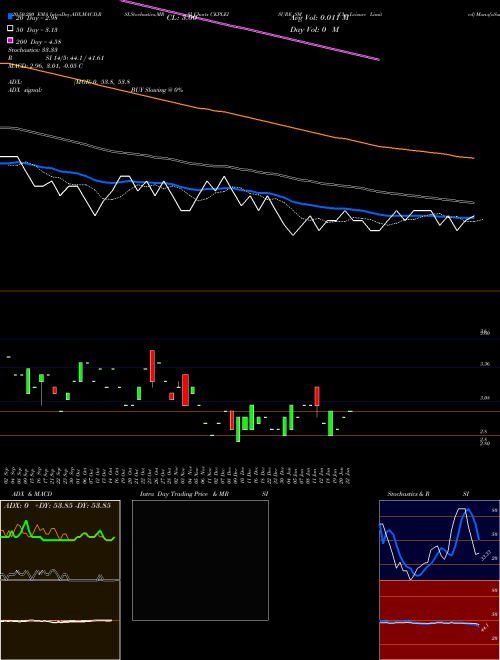Click the MACD values line '2.96, 3.01, -0.05'
This screenshot has height=660, width=500.
click(x=53, y=66)
